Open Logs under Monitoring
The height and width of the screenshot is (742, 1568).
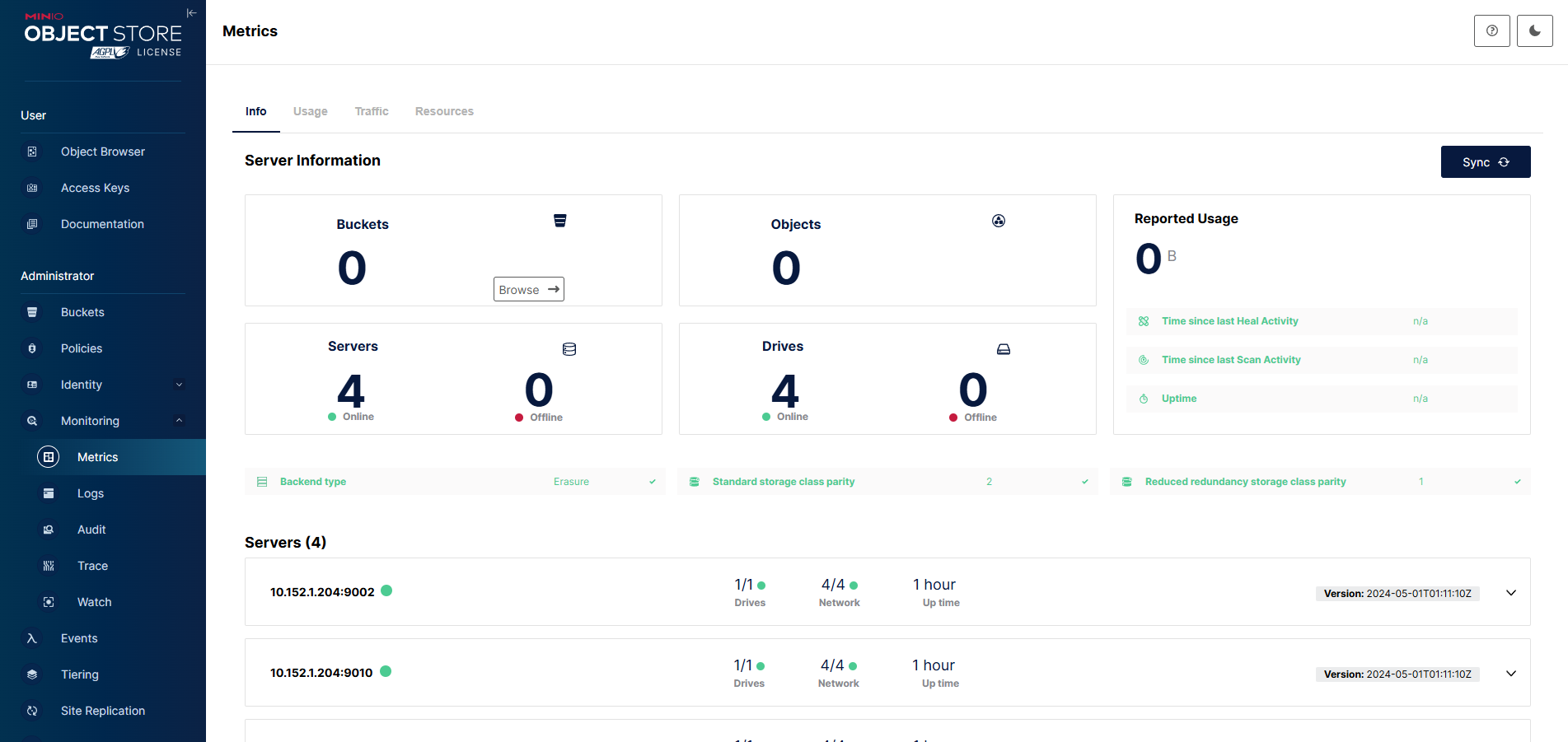pos(90,493)
